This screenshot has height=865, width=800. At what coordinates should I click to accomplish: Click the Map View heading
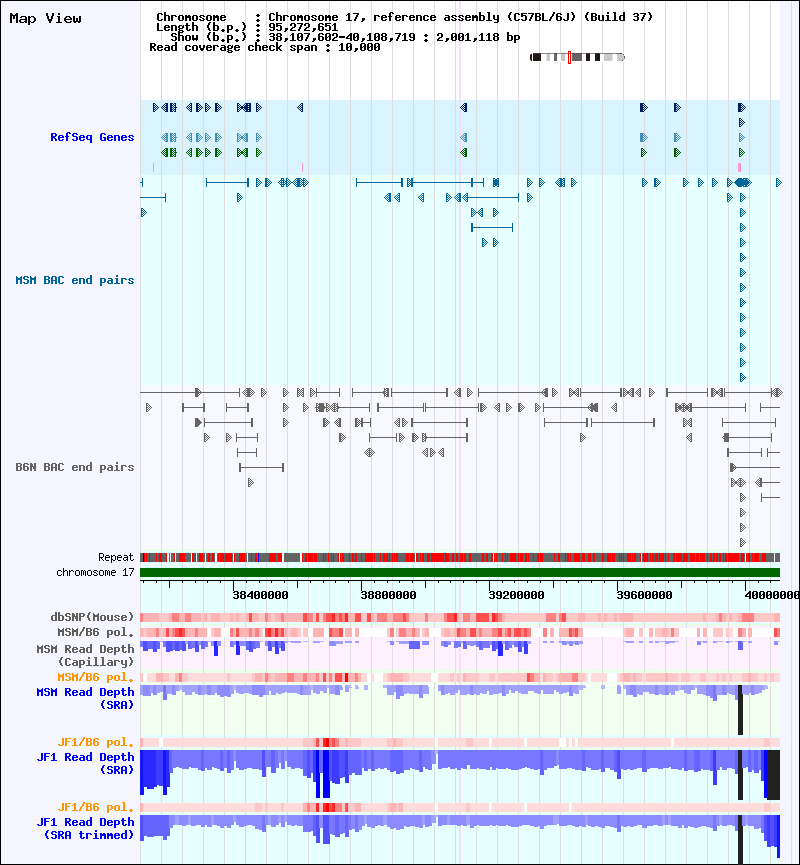pyautogui.click(x=45, y=19)
